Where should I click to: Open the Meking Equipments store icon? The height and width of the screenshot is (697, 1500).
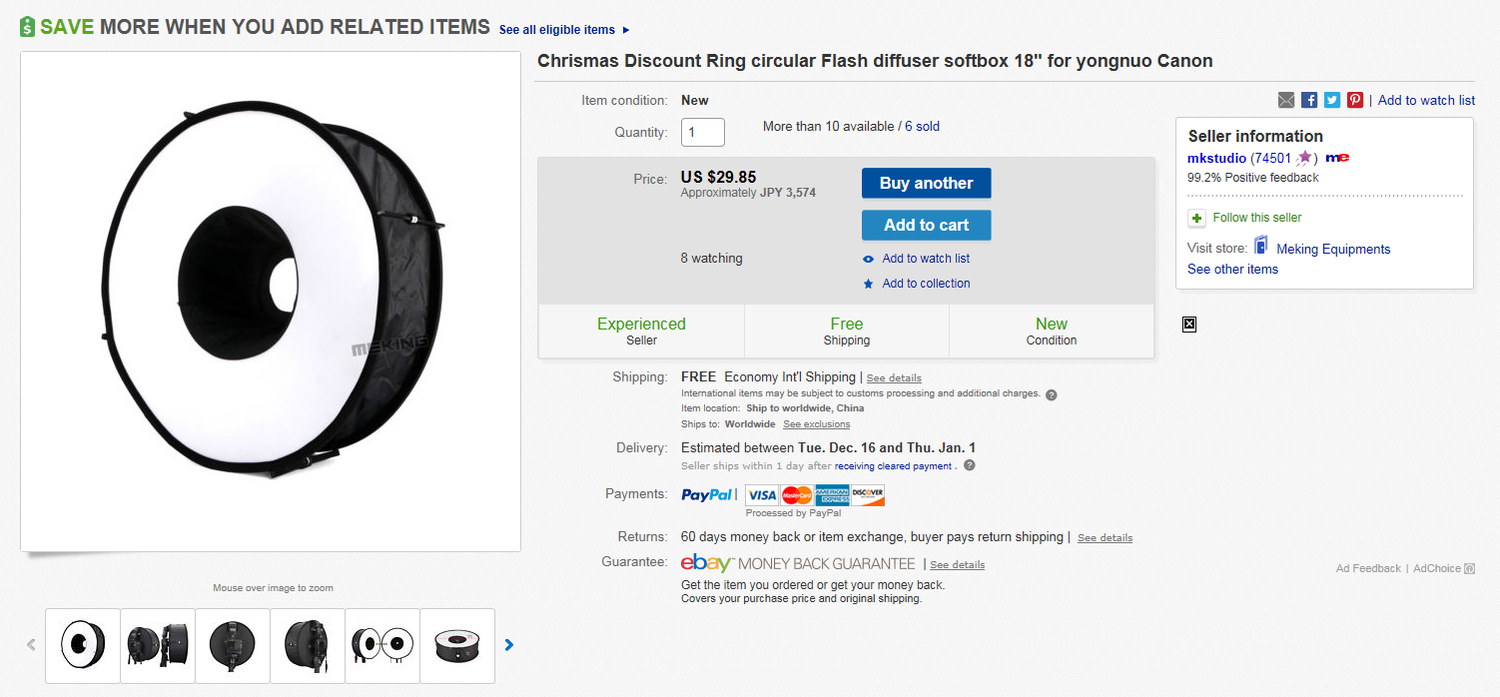point(1261,246)
